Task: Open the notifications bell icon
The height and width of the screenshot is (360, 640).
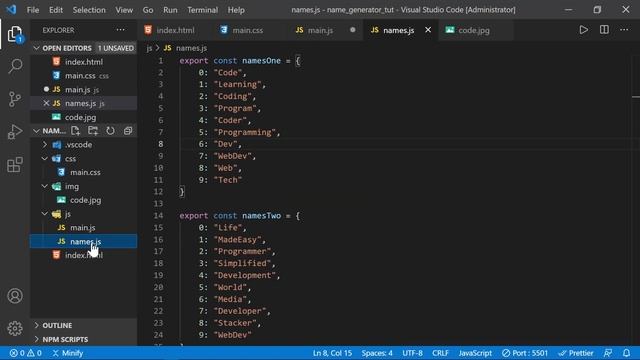Action: (x=627, y=353)
